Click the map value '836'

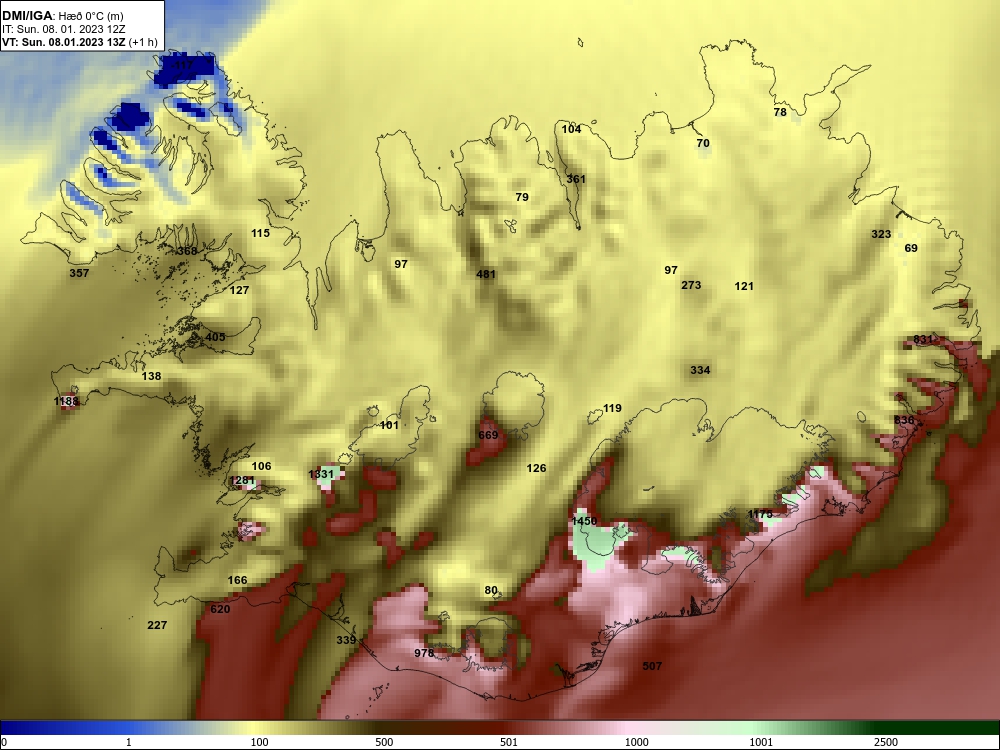point(904,420)
